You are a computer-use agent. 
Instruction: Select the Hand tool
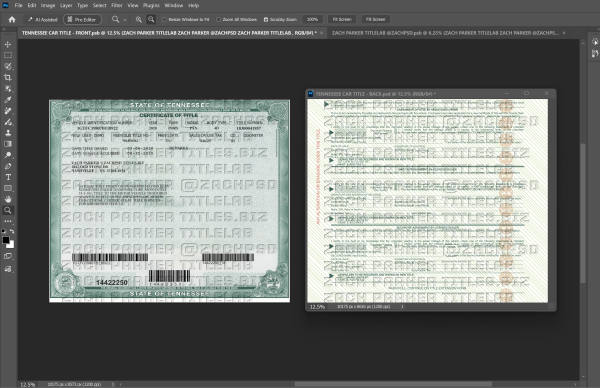(8, 199)
